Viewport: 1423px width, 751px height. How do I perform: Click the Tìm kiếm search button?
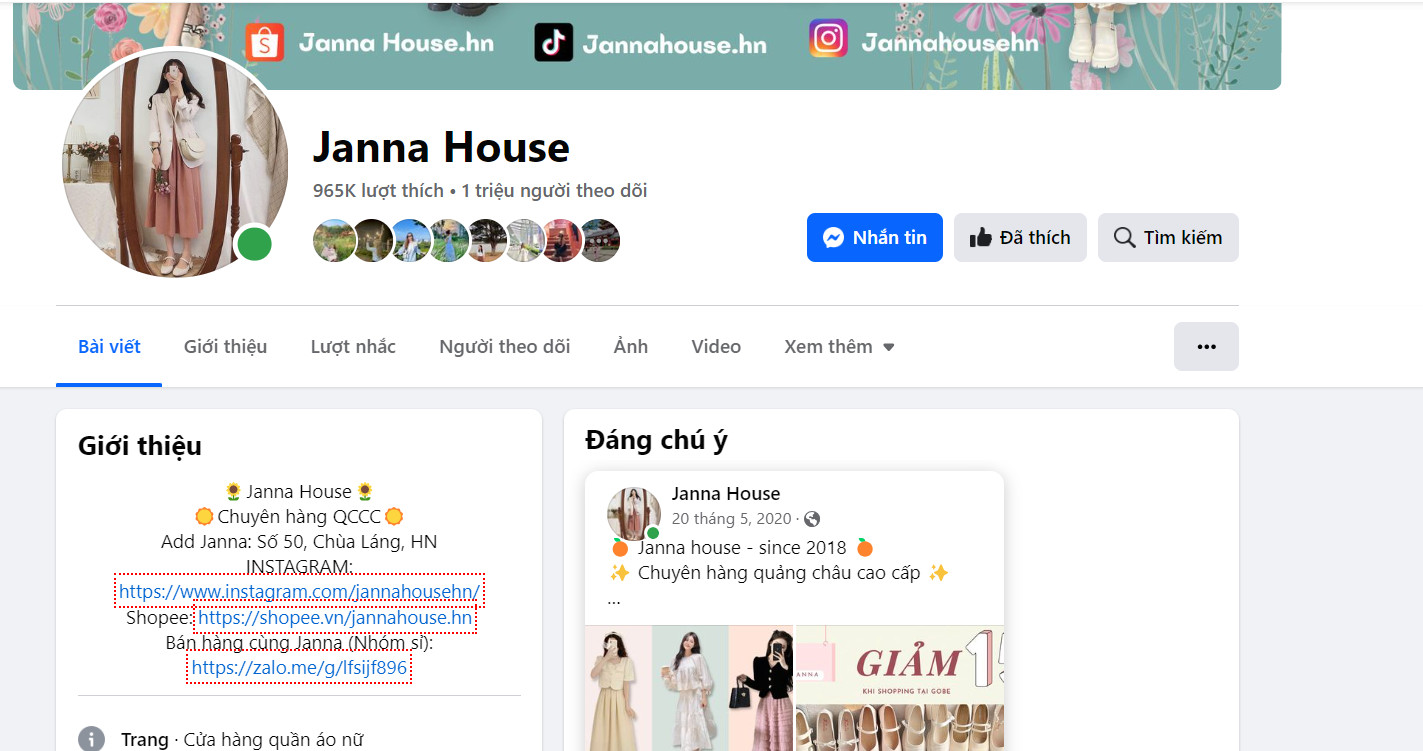tap(1168, 238)
